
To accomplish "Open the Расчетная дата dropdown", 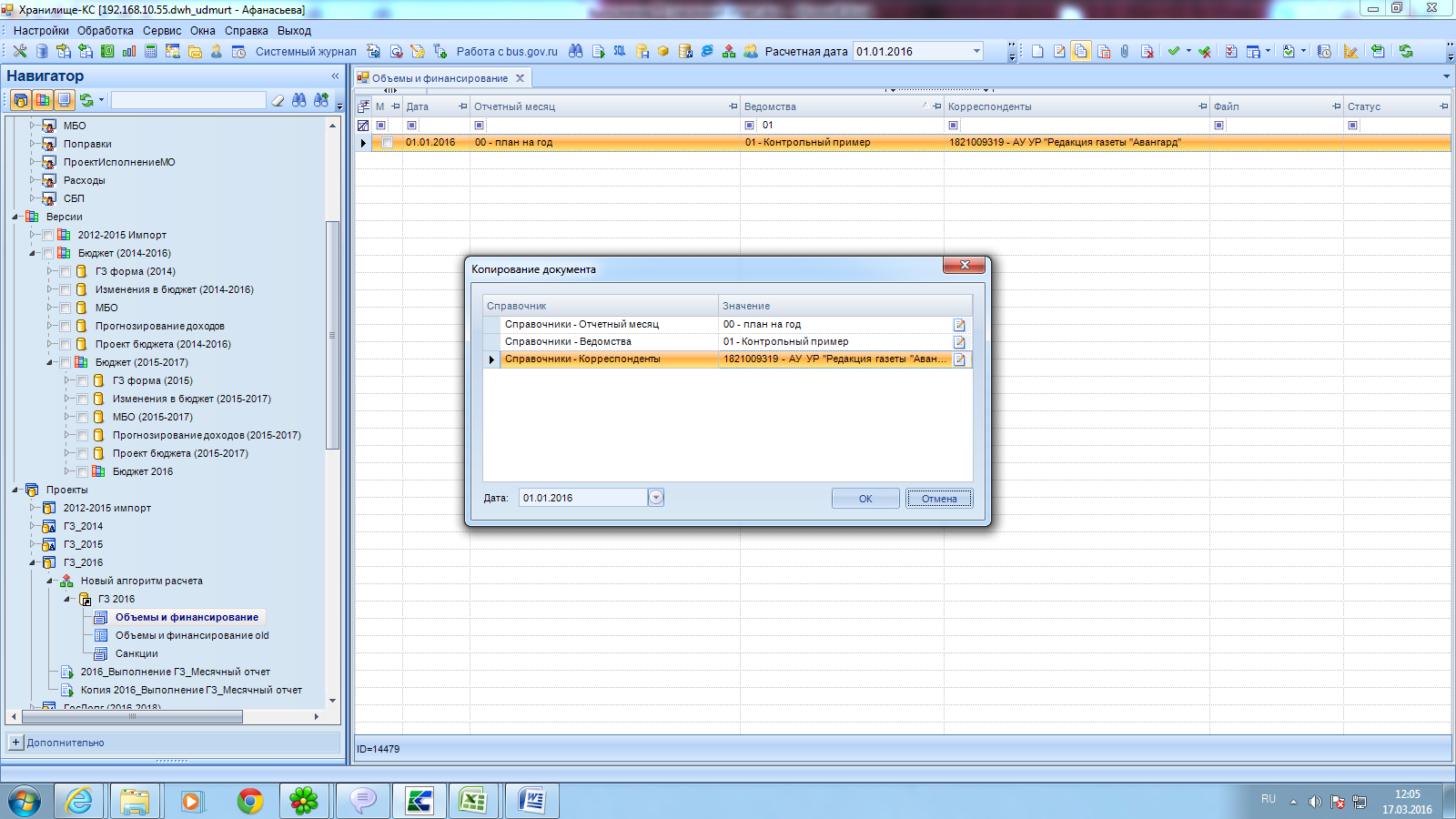I will pos(976,52).
